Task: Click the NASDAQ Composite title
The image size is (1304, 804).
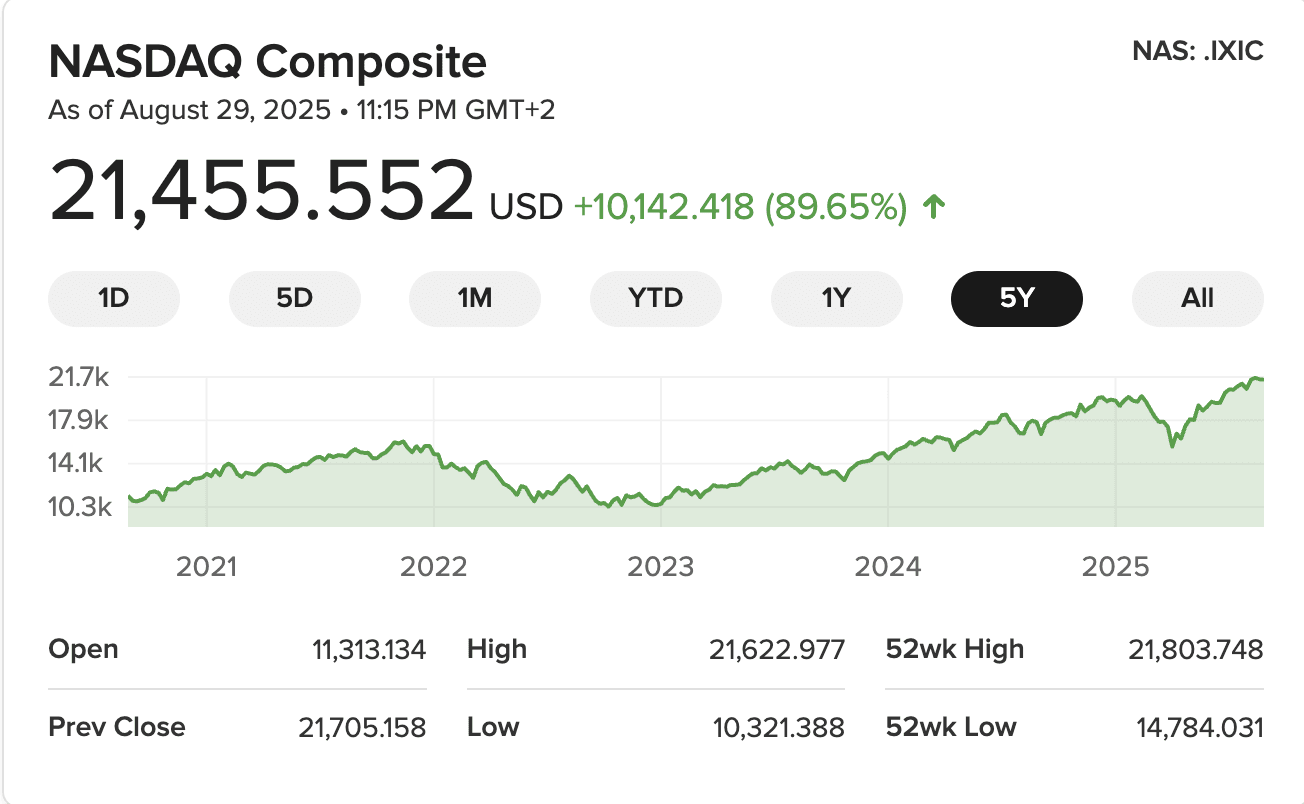Action: (x=267, y=63)
